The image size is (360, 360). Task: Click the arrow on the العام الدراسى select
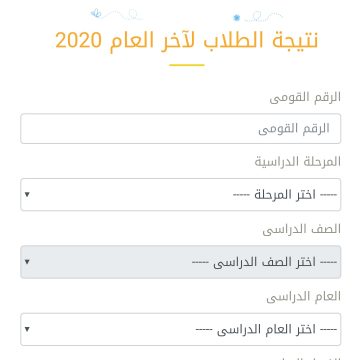pos(27,329)
